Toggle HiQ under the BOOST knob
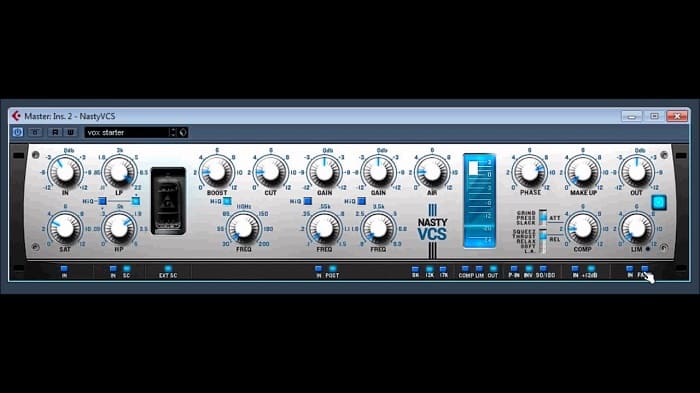The image size is (700, 393). coord(227,201)
